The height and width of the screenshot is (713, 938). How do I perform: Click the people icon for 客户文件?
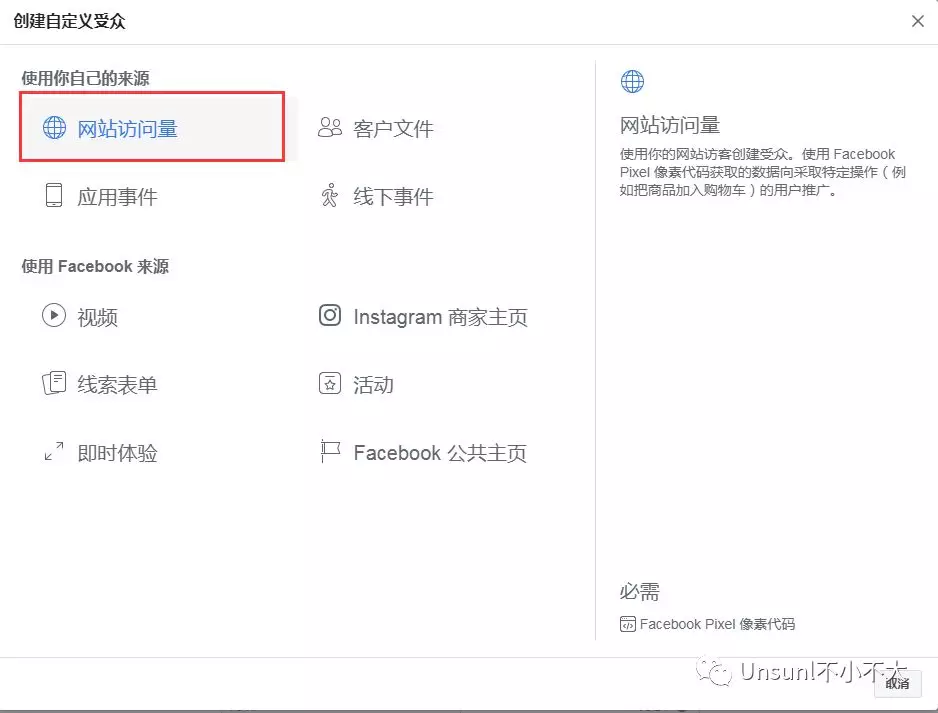(x=330, y=127)
